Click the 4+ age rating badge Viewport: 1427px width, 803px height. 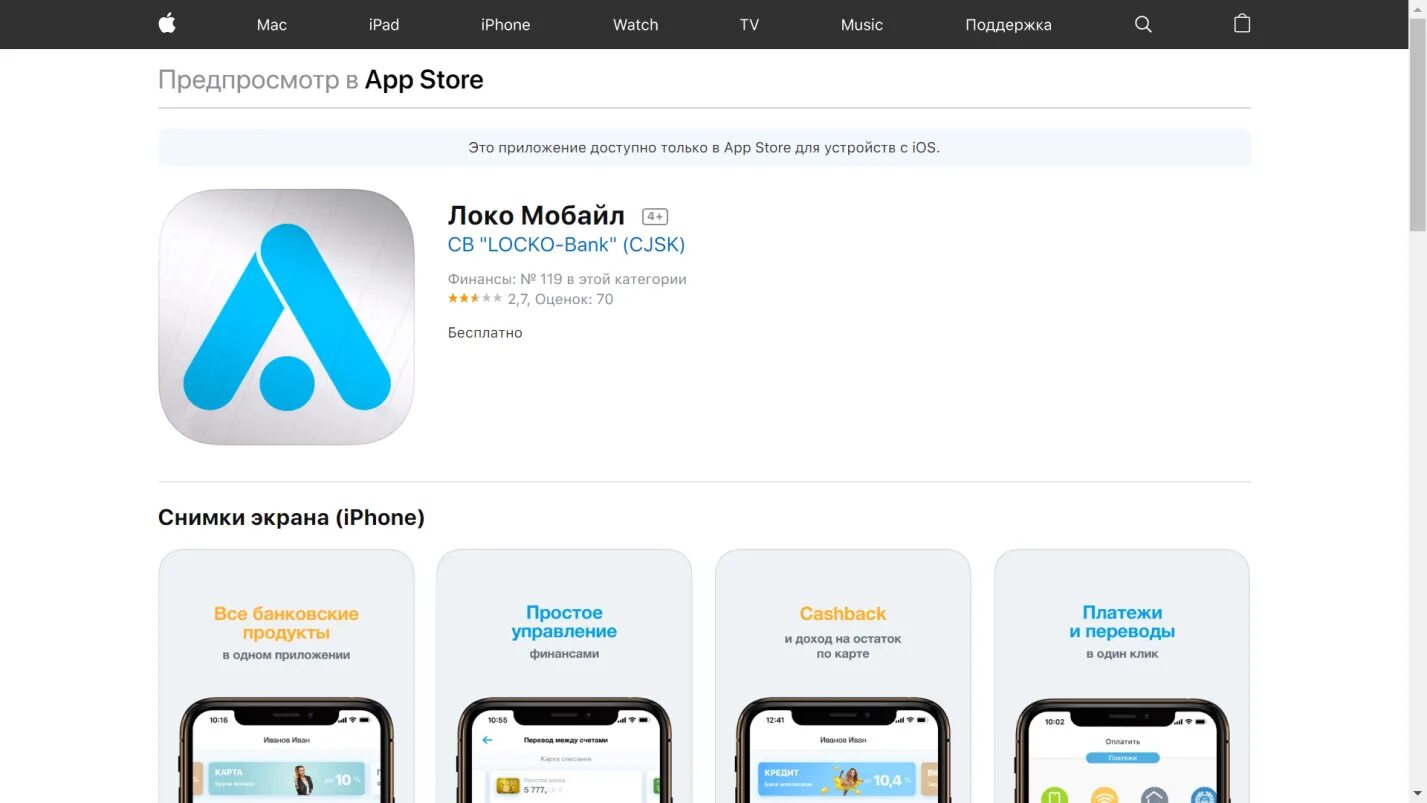click(x=655, y=217)
